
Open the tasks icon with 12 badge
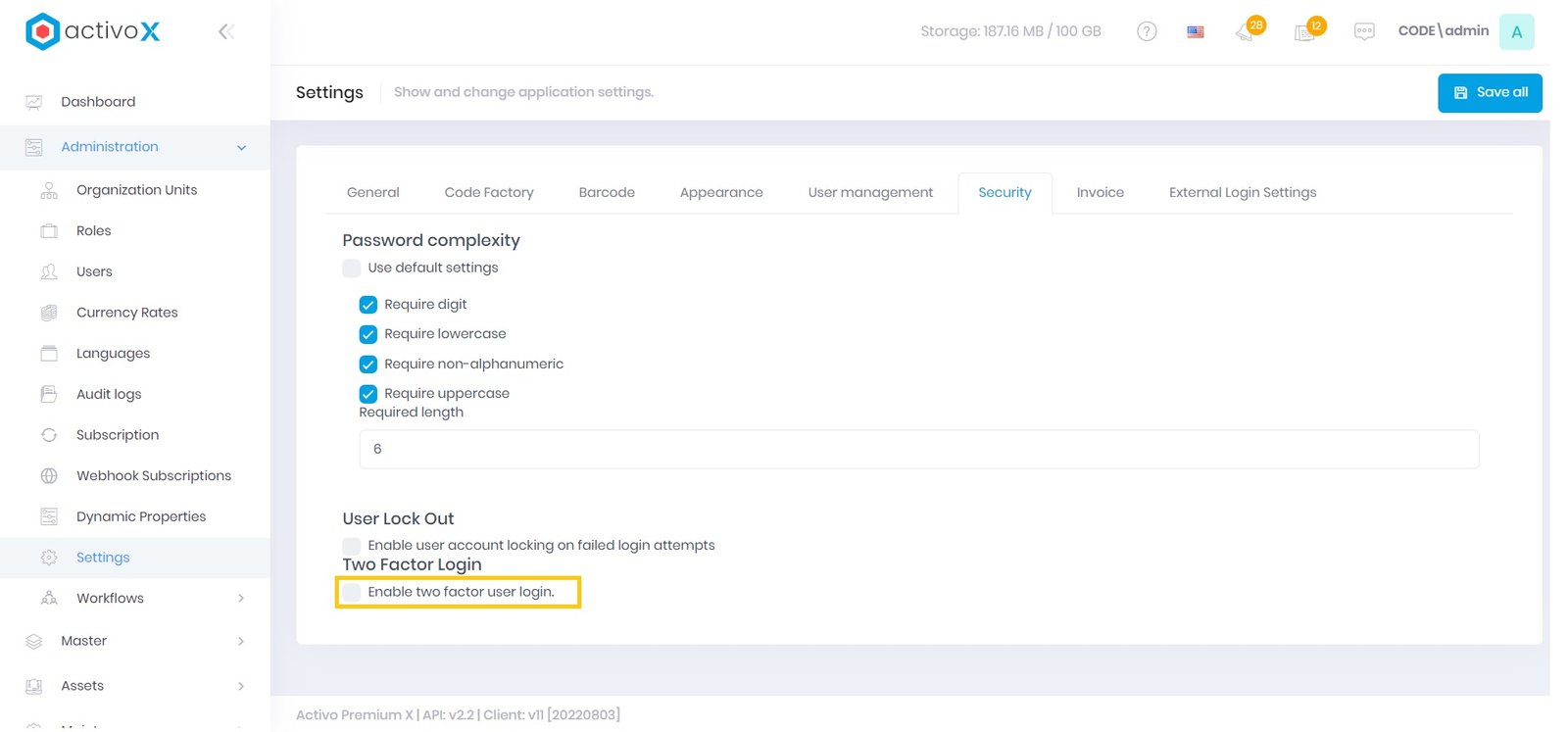pyautogui.click(x=1306, y=31)
